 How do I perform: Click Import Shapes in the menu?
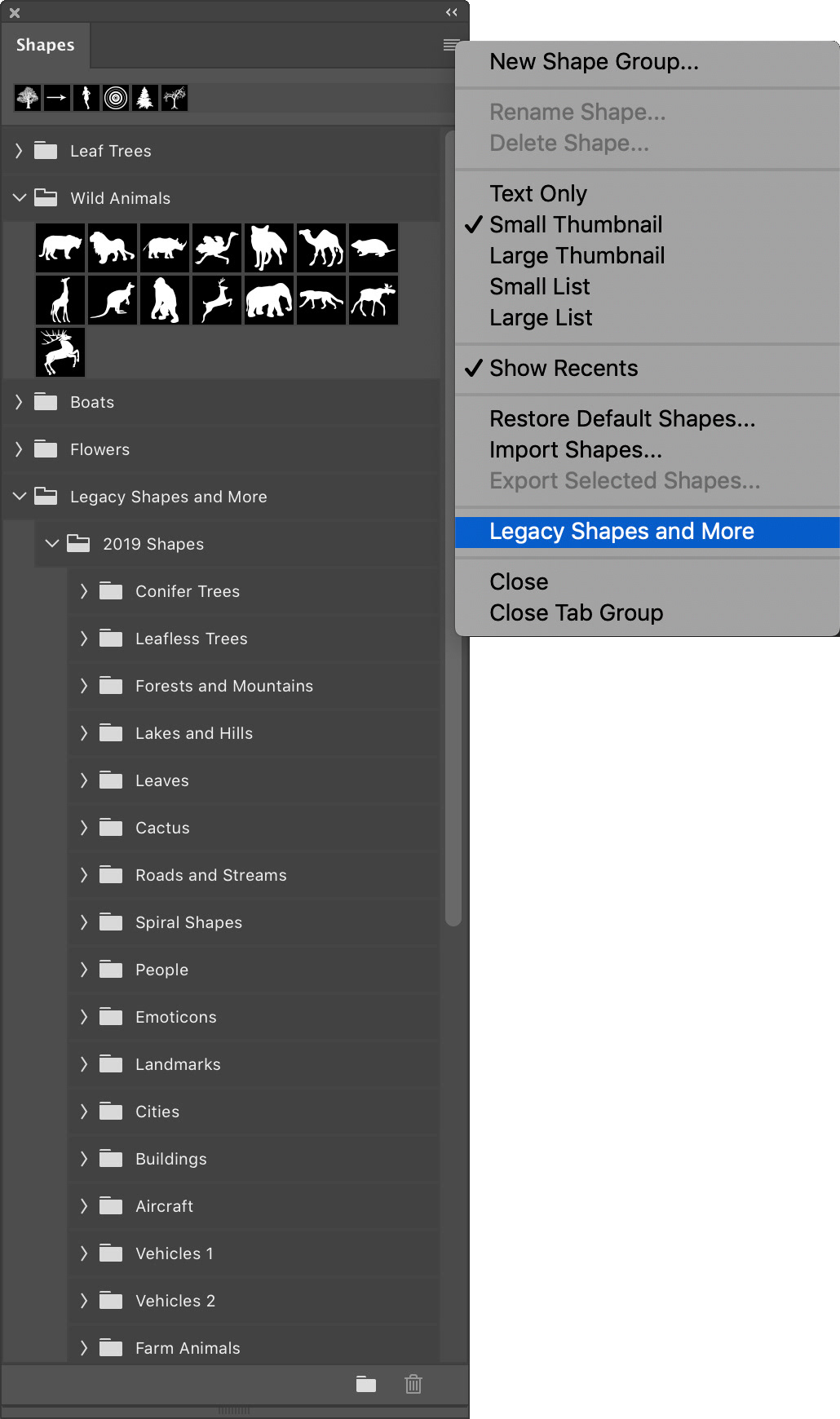tap(575, 450)
